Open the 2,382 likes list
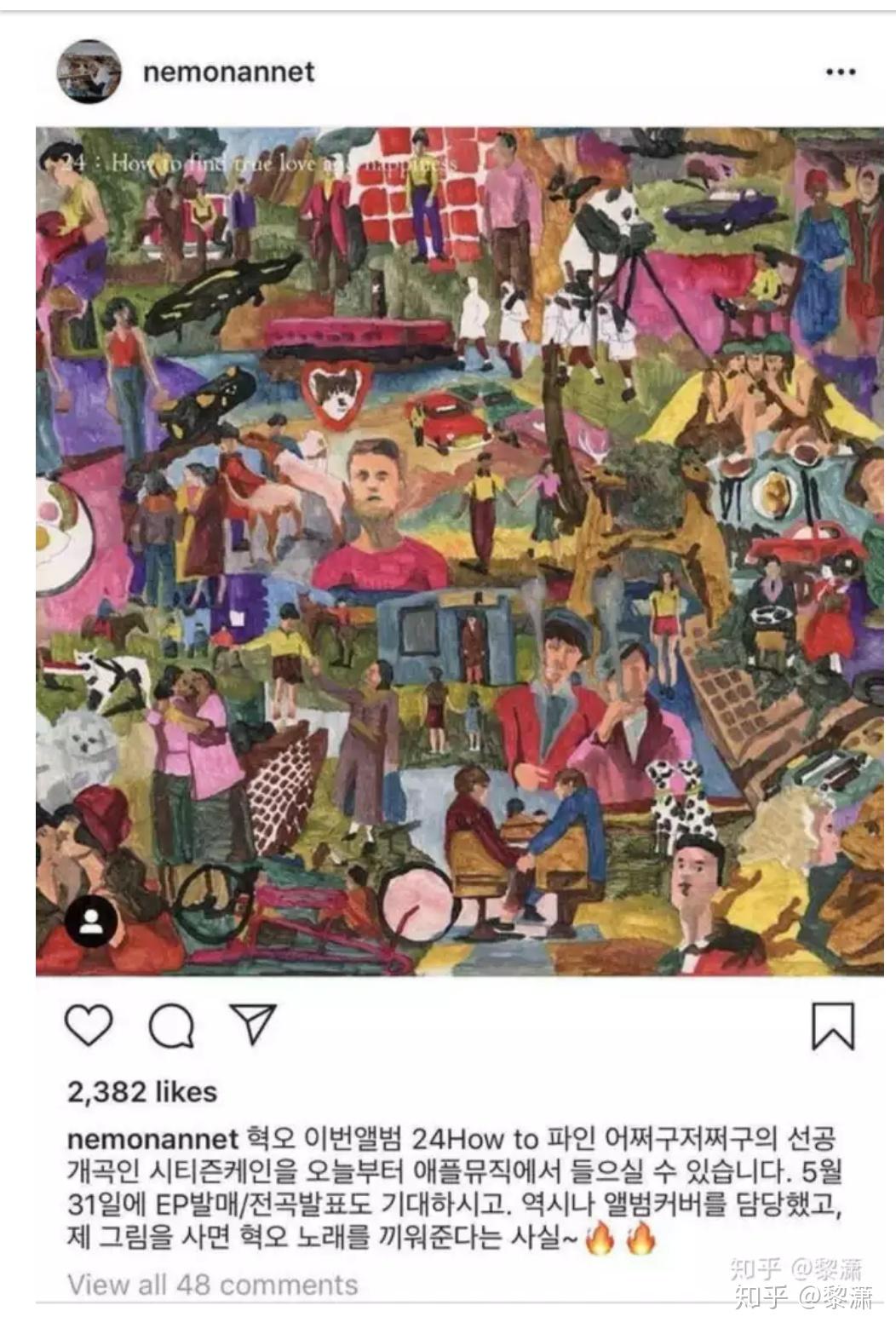Viewport: 896px width, 1334px height. tap(141, 1092)
